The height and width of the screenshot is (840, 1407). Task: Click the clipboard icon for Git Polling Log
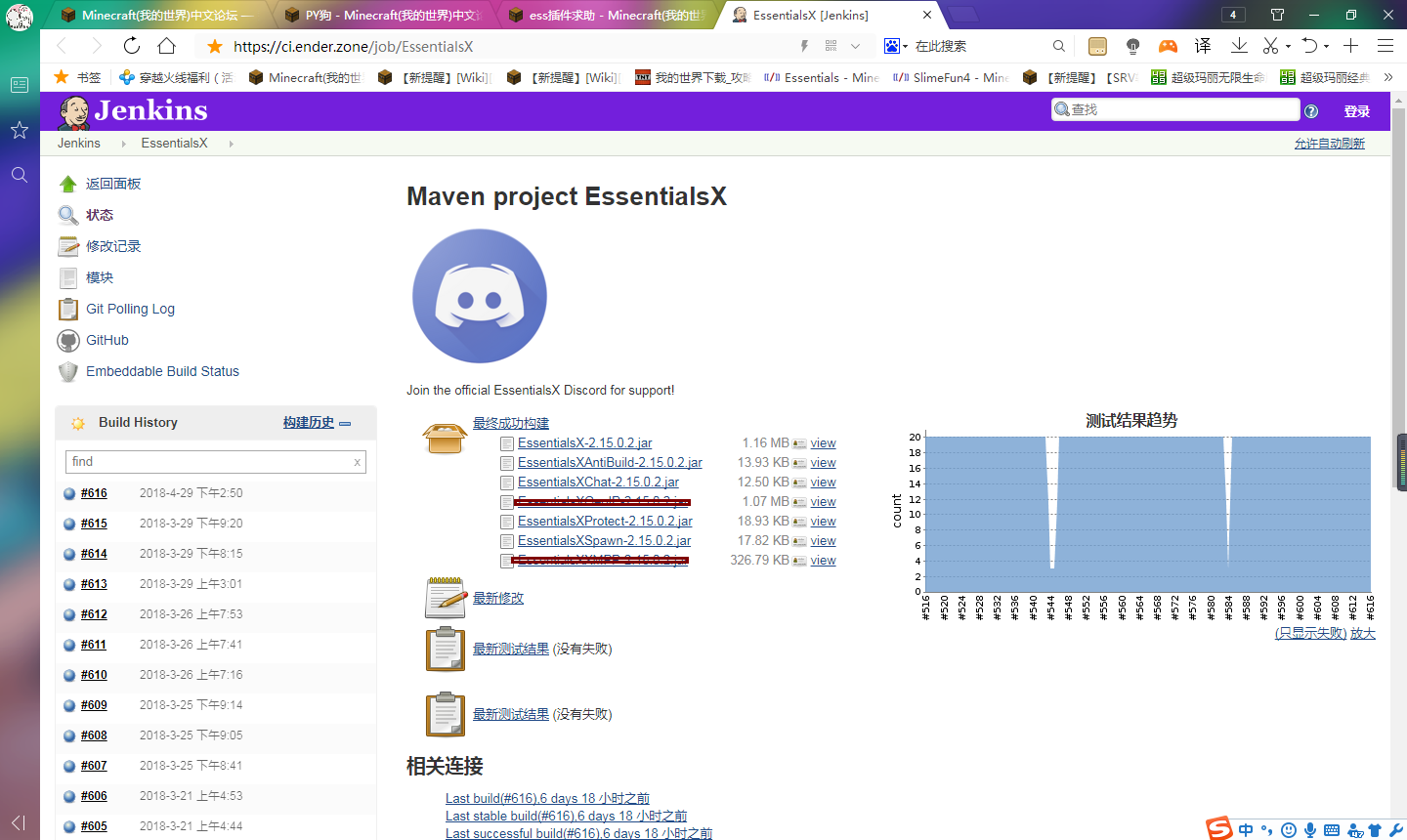(67, 309)
